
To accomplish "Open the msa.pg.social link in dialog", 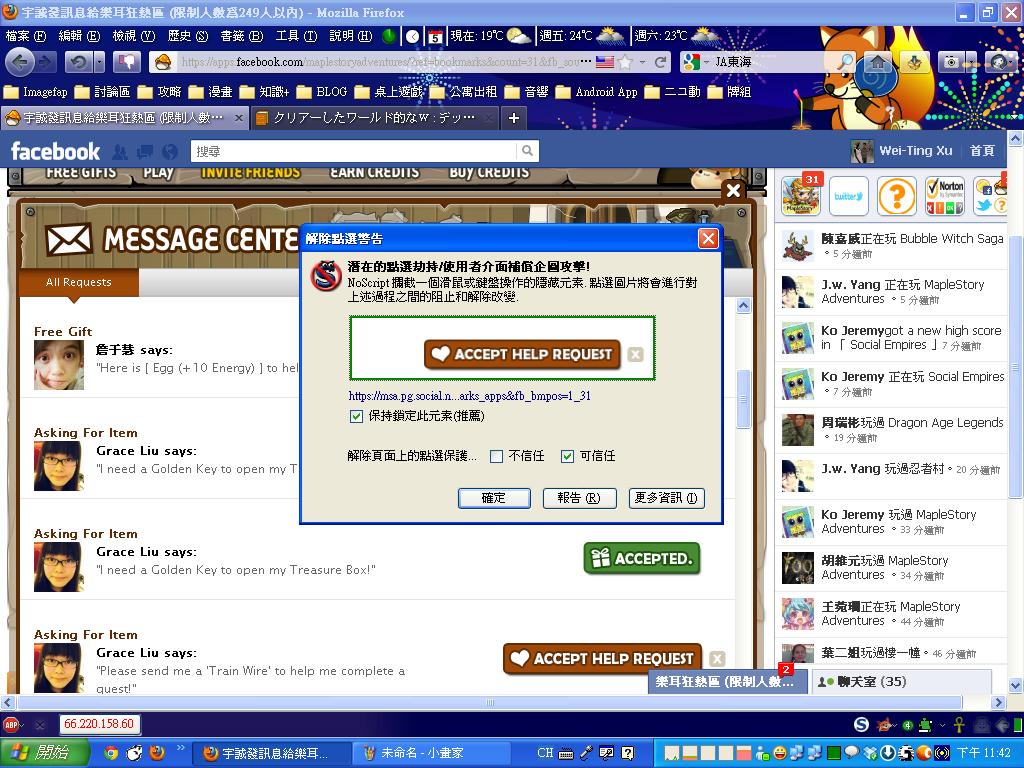I will (470, 396).
